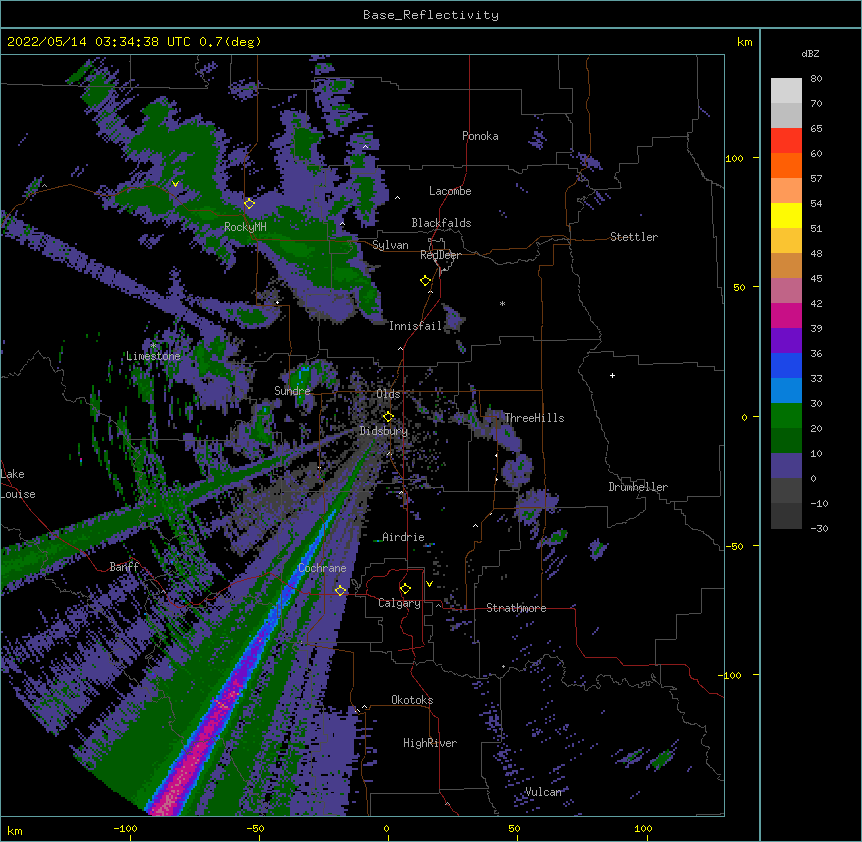
Task: Click the Ponoka town label
Action: click(480, 136)
